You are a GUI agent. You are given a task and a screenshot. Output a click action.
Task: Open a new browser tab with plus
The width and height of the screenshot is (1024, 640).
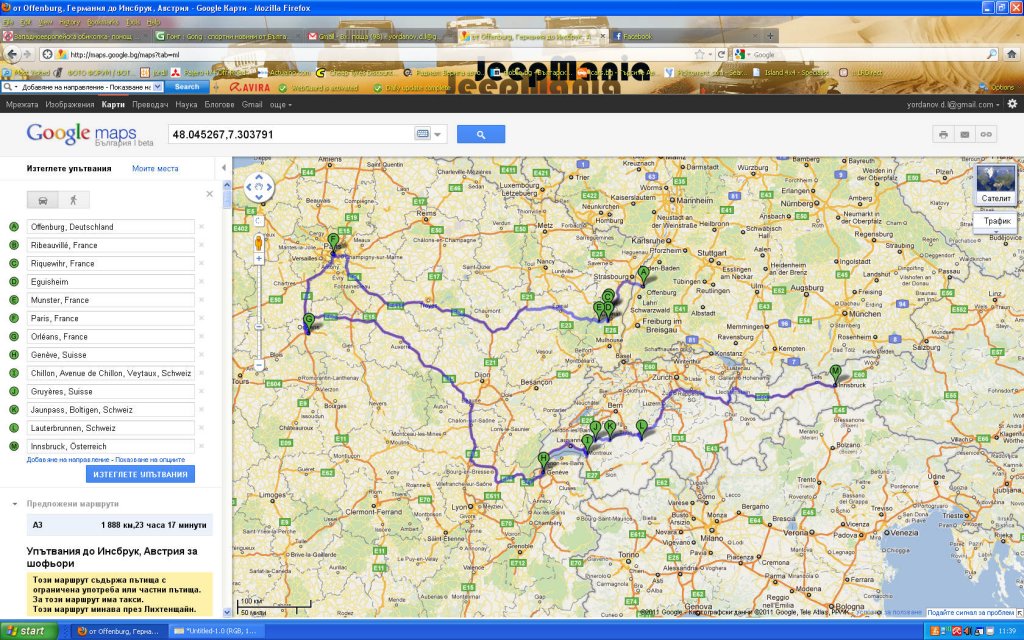[770, 37]
